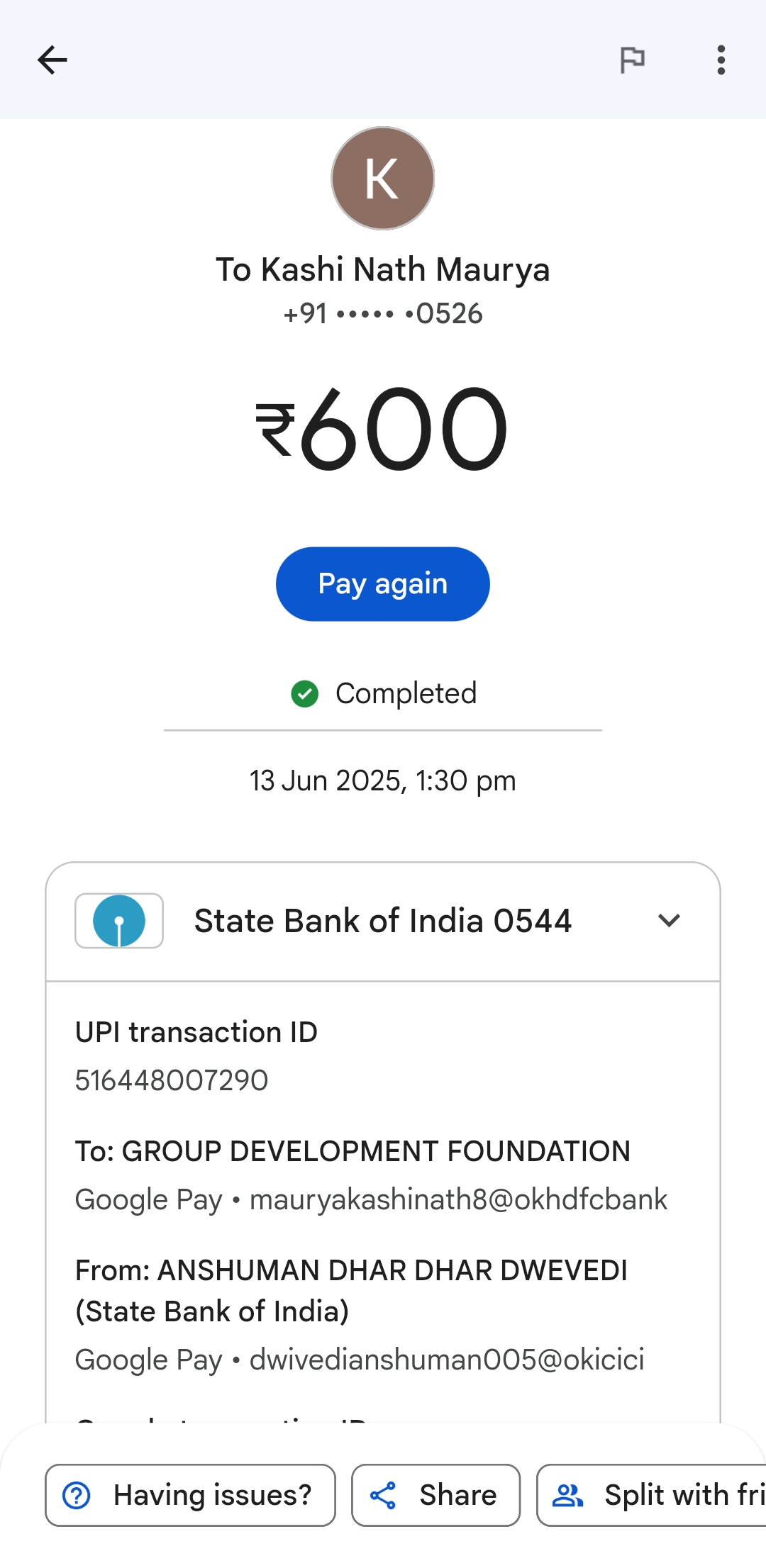Tap the State Bank of India 0544 row
This screenshot has height=1568, width=766.
(383, 921)
